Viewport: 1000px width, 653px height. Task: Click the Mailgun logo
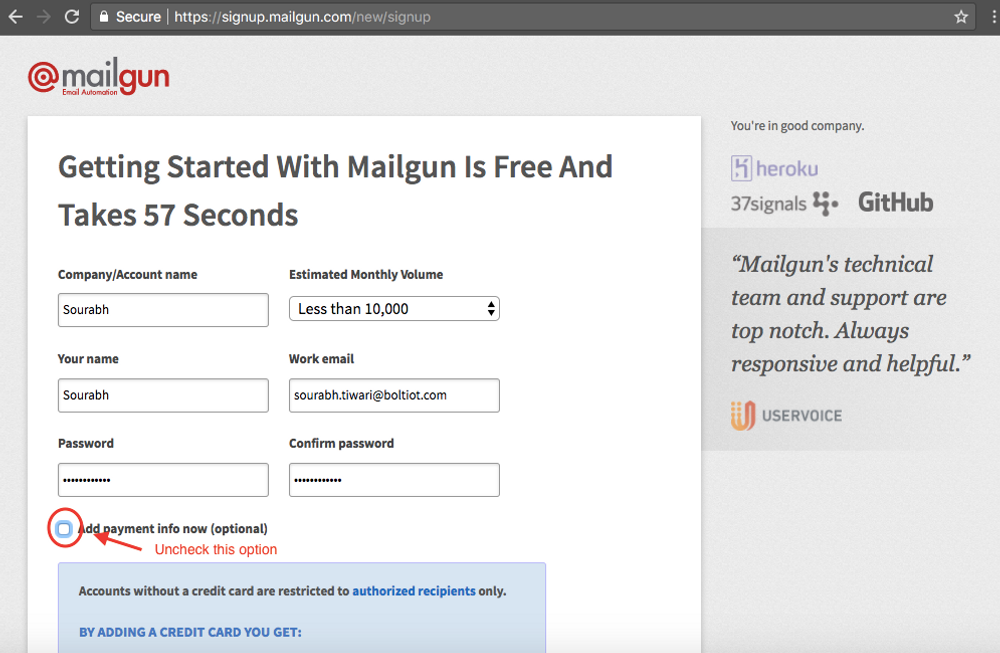coord(99,77)
